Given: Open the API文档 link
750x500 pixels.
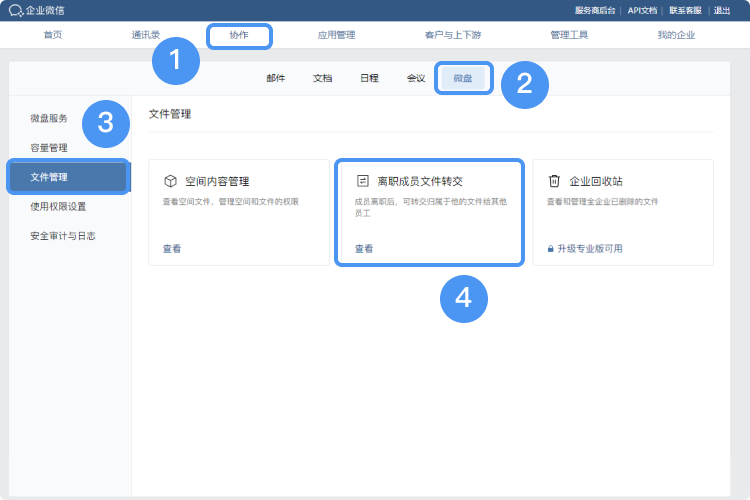Looking at the screenshot, I should click(642, 11).
